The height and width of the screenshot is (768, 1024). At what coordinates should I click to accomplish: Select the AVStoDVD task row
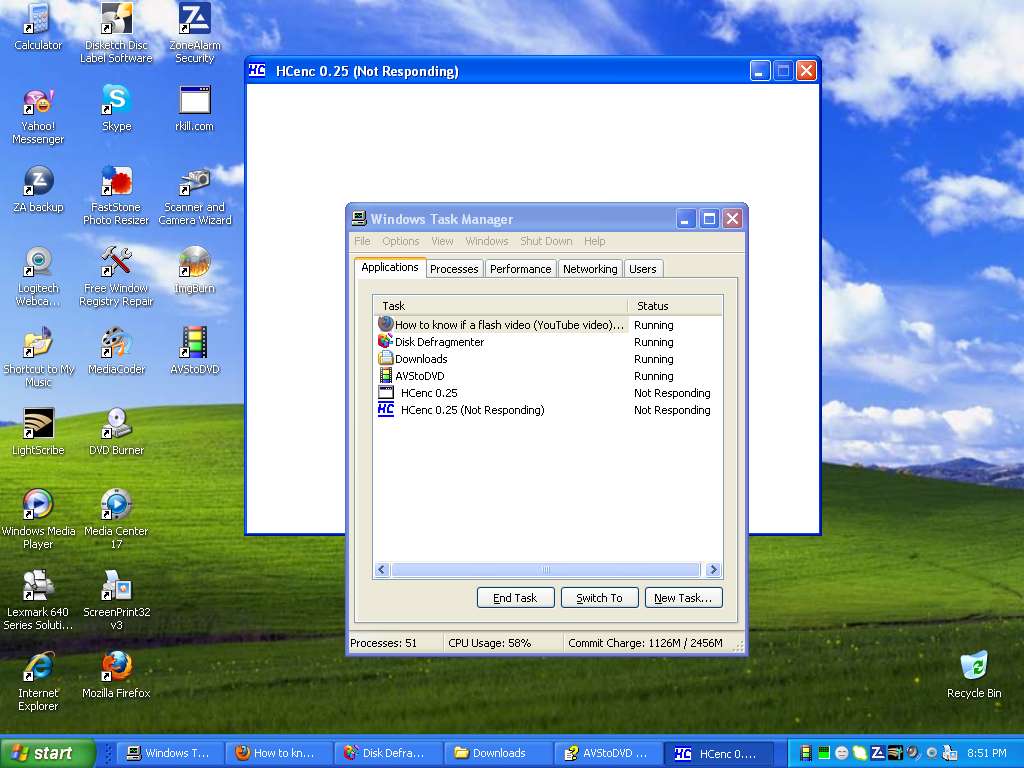coord(547,376)
